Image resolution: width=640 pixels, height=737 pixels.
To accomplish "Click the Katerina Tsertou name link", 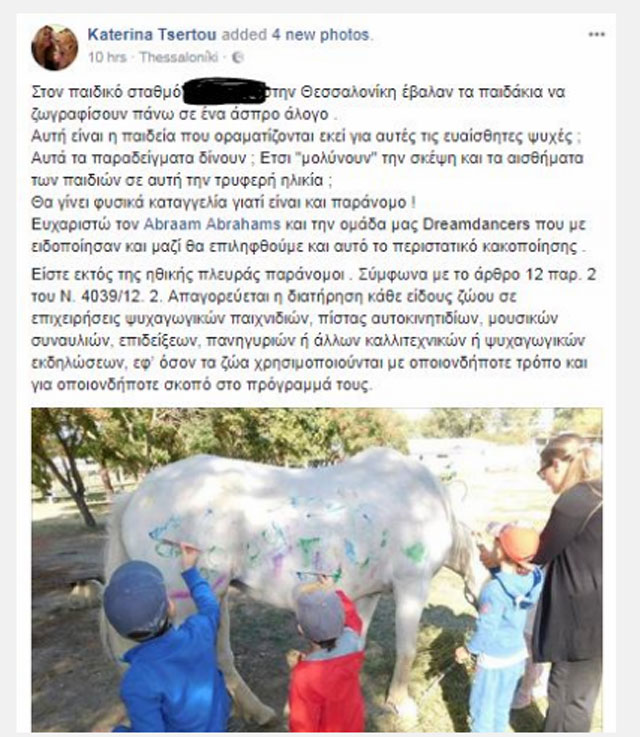I will (152, 35).
